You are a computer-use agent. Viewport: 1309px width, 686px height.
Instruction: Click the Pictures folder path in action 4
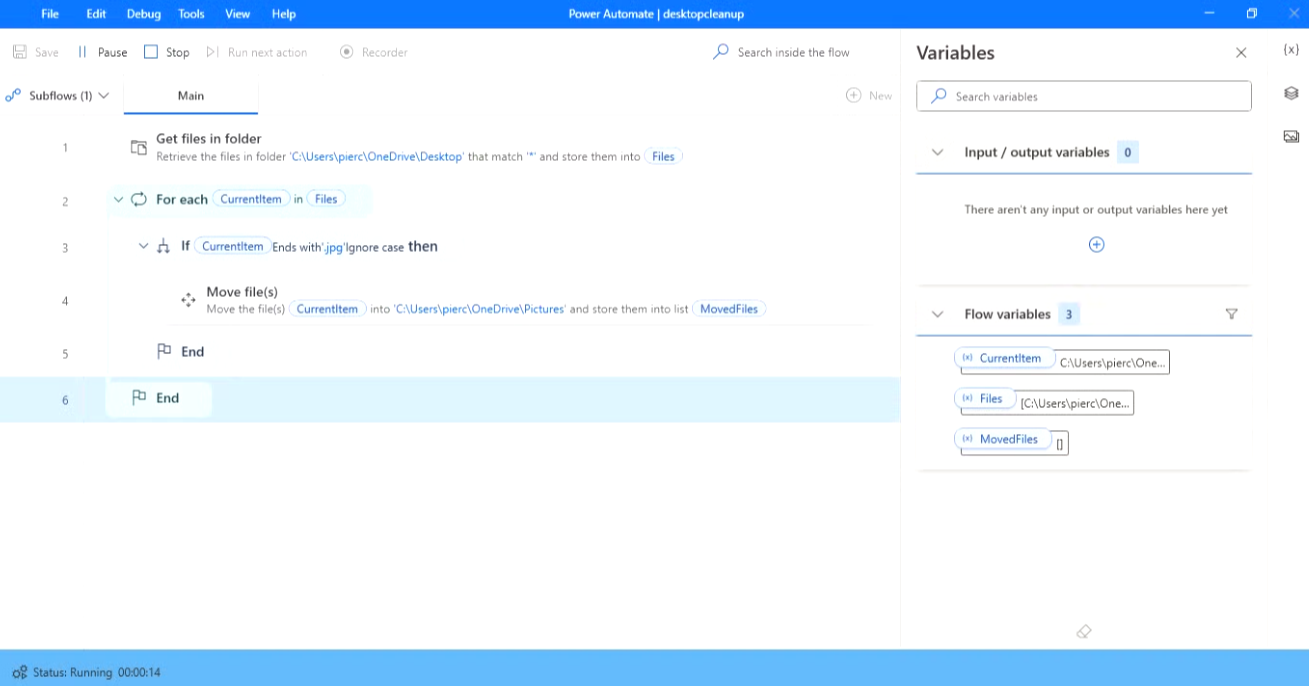(480, 309)
